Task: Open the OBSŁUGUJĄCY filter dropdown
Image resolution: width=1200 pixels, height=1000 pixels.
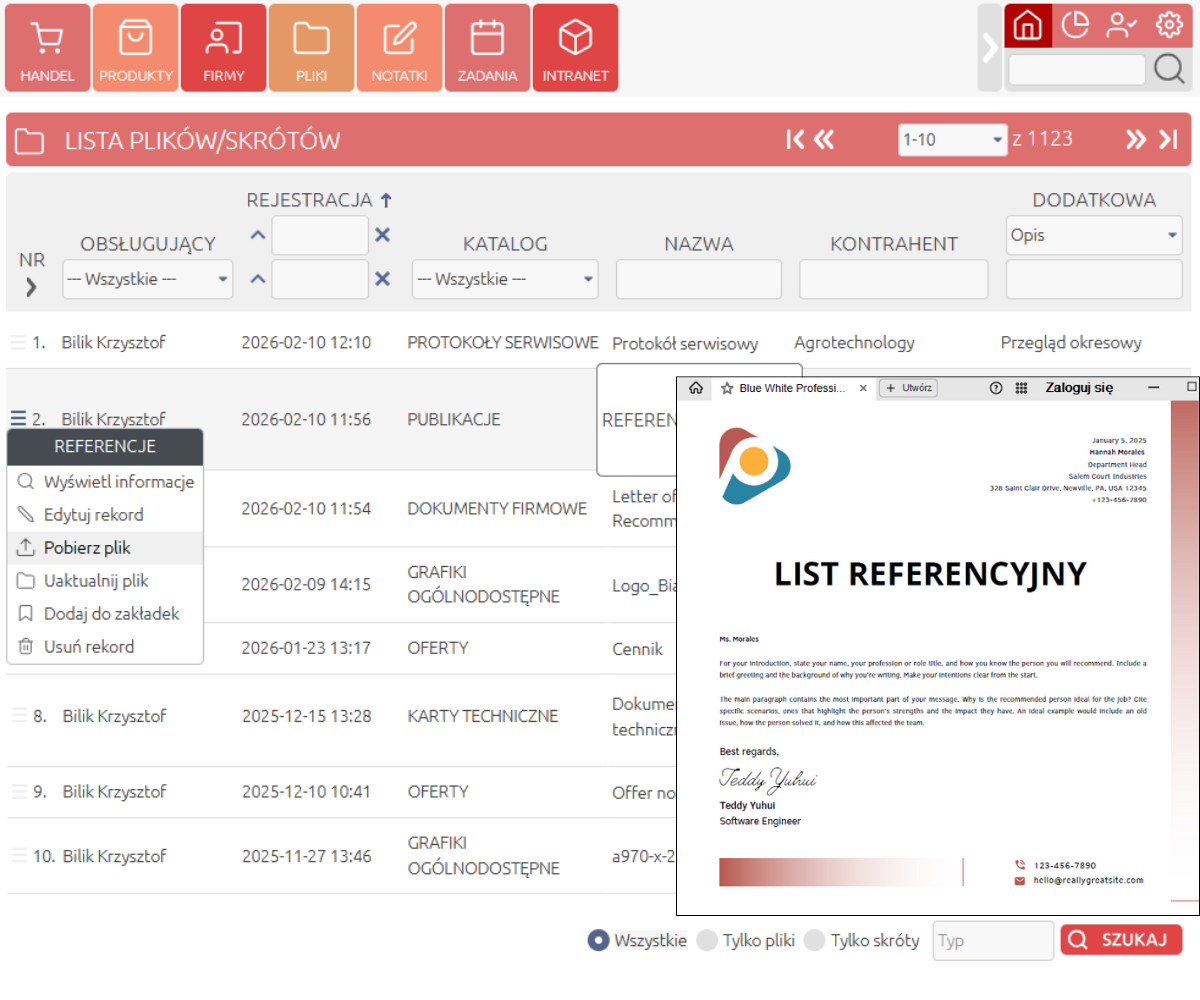Action: tap(147, 278)
